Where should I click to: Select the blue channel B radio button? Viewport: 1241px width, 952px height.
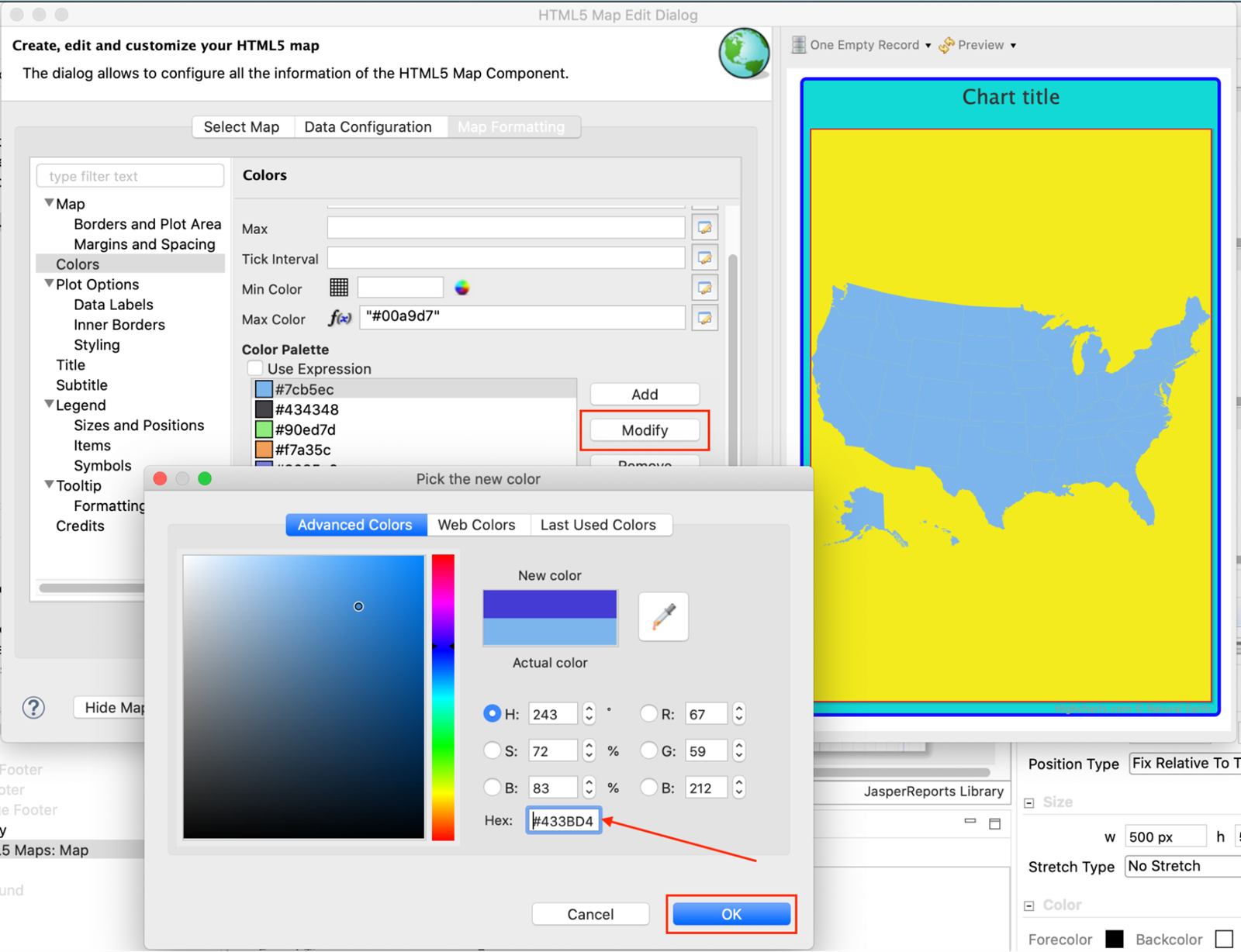(648, 788)
